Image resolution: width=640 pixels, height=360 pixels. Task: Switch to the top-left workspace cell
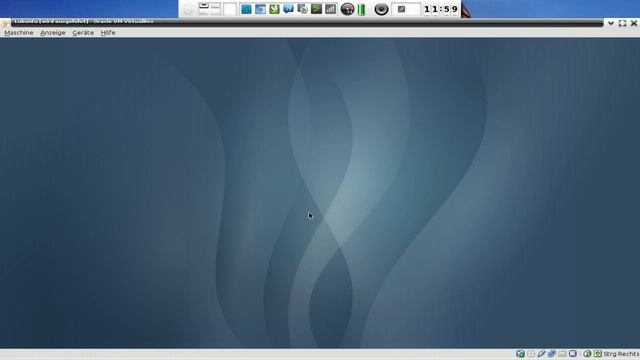click(x=204, y=6)
